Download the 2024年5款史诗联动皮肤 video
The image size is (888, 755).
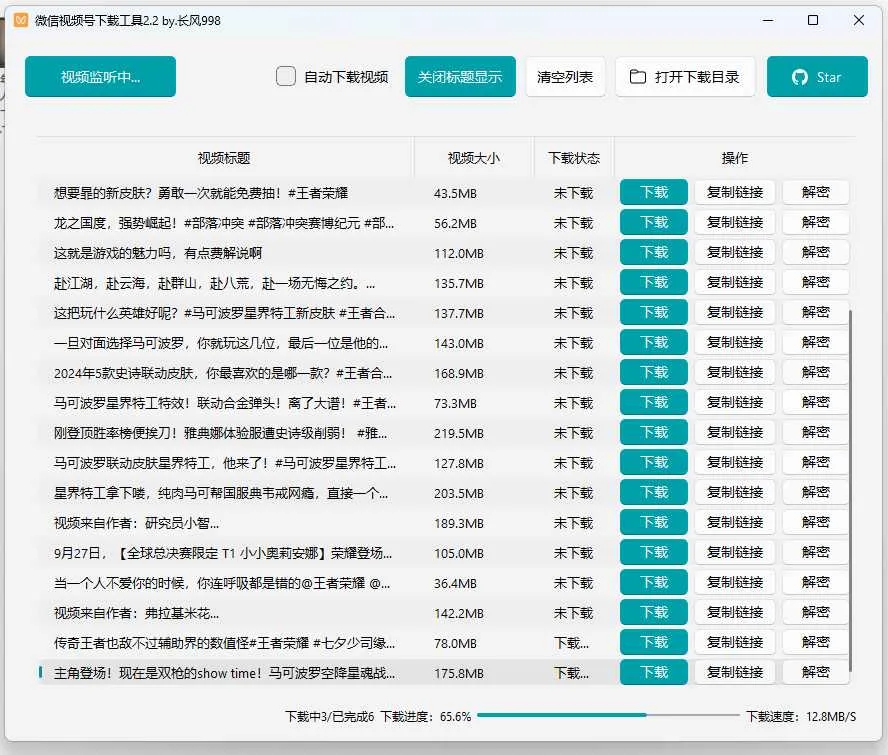tap(654, 373)
